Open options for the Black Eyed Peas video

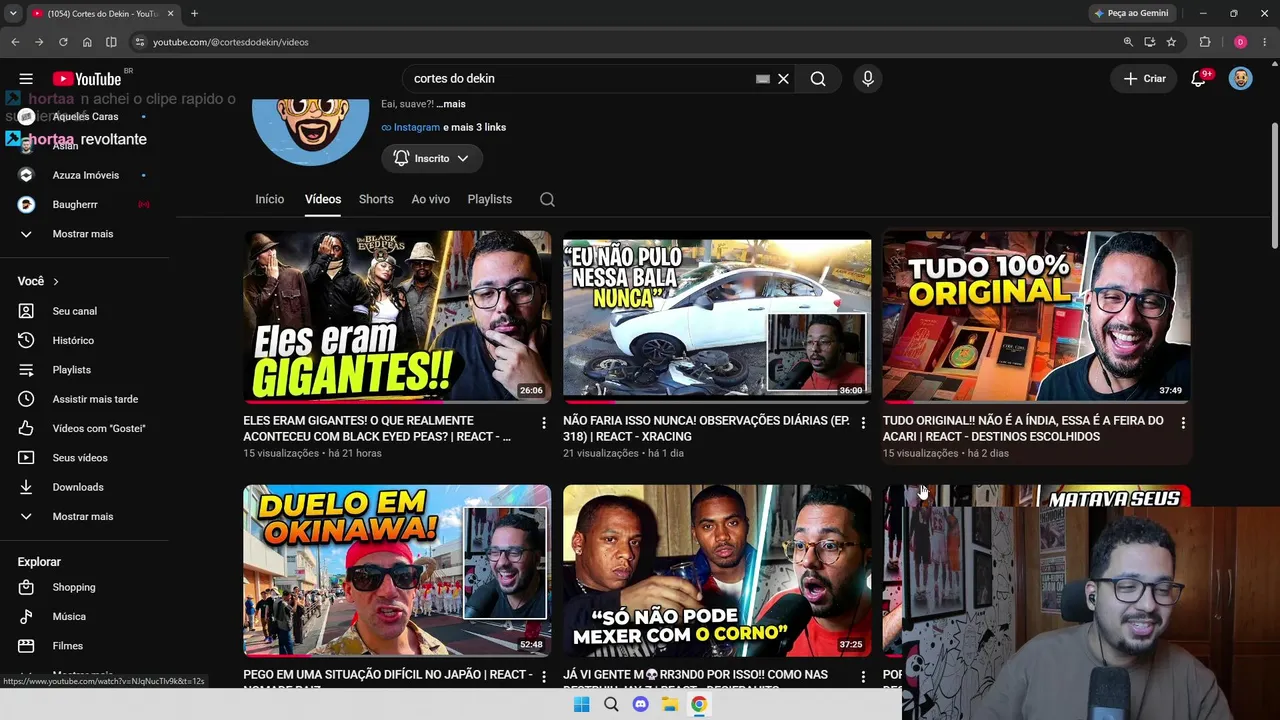click(544, 423)
